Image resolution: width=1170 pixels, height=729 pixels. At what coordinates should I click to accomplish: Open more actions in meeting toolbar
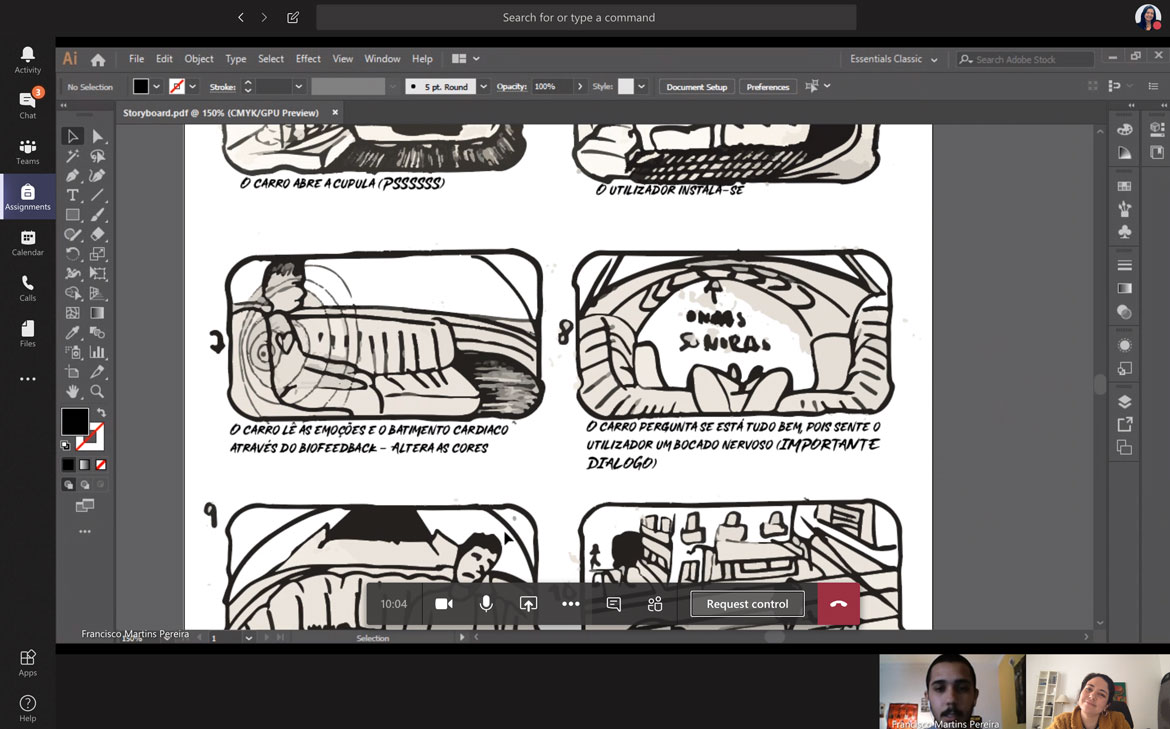(570, 604)
